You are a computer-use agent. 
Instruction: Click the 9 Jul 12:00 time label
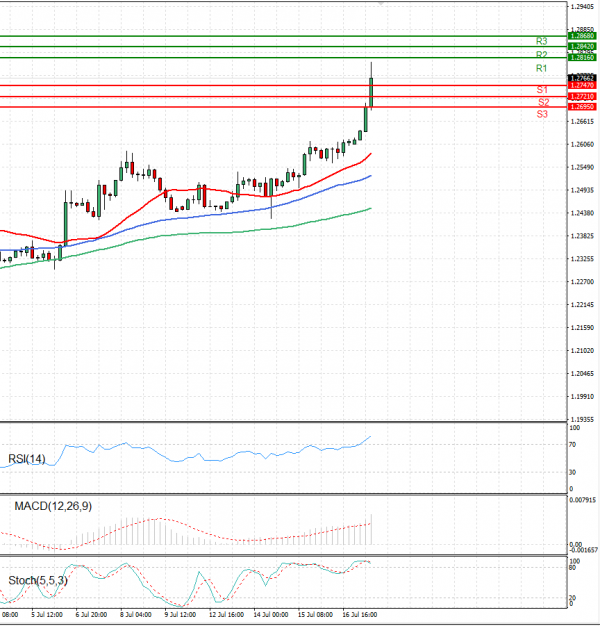(180, 614)
